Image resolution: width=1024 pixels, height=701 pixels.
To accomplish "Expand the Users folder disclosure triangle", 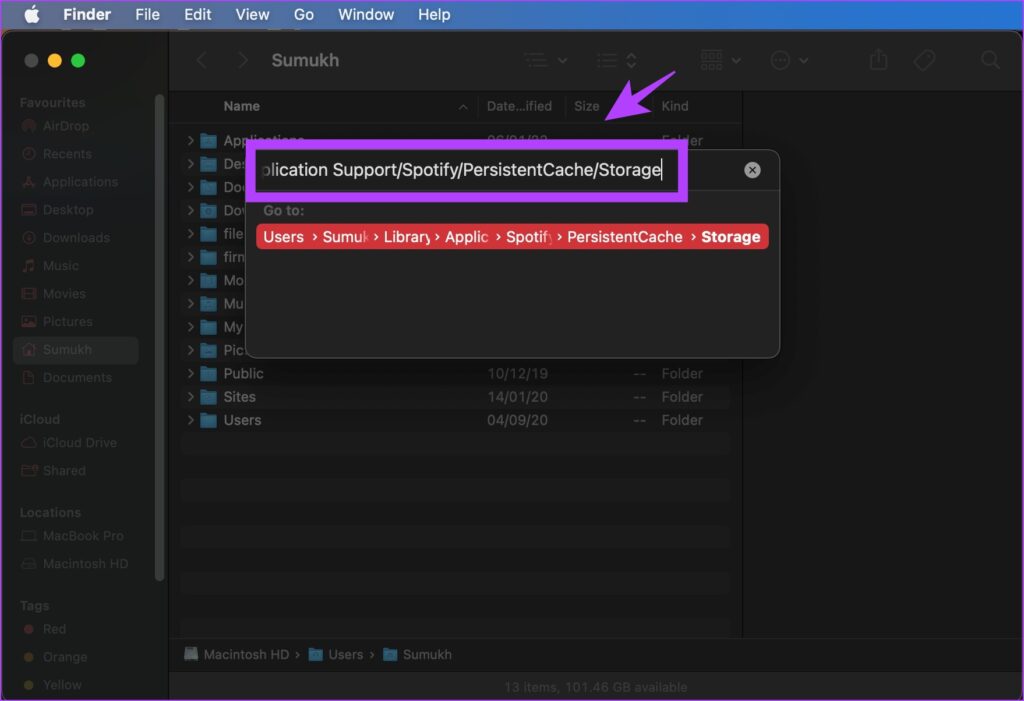I will pyautogui.click(x=191, y=420).
